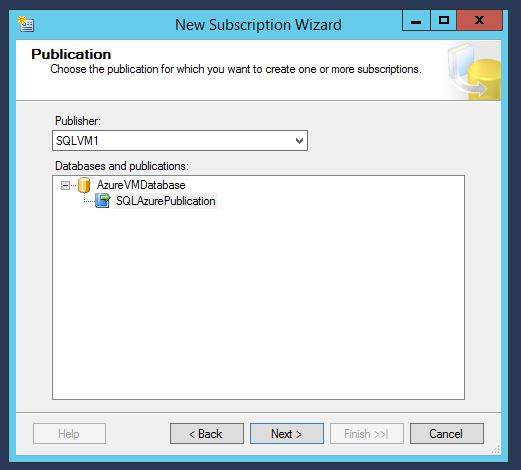Viewport: 521px width, 470px height.
Task: Select the AzureVMDatabase tree item
Action: (x=141, y=185)
